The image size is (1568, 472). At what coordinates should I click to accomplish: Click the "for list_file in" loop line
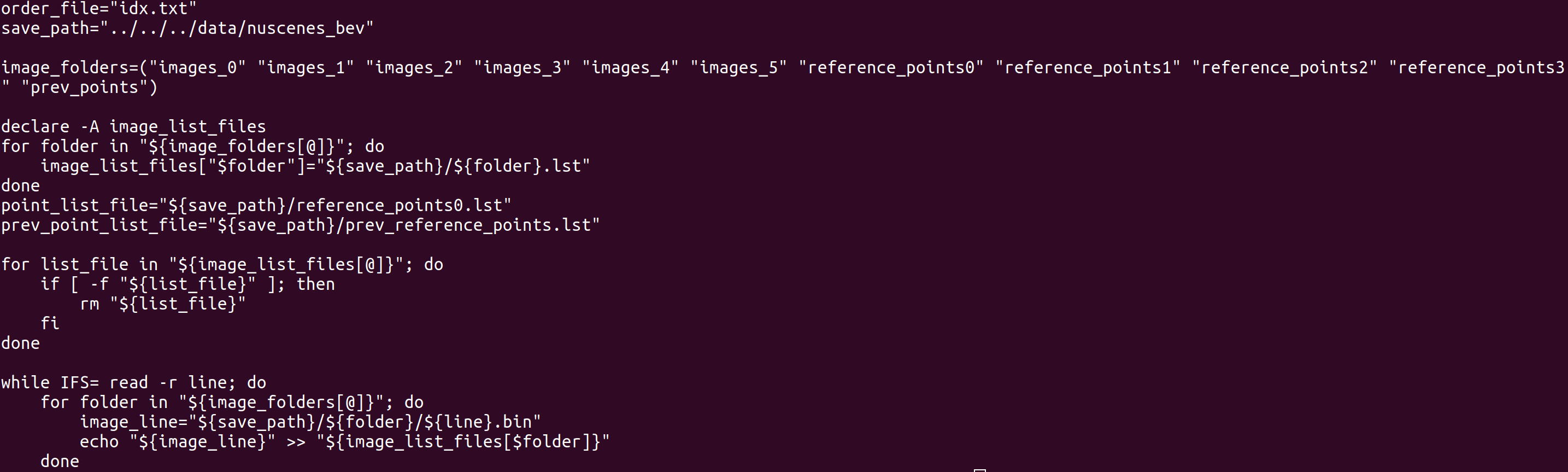click(x=222, y=264)
